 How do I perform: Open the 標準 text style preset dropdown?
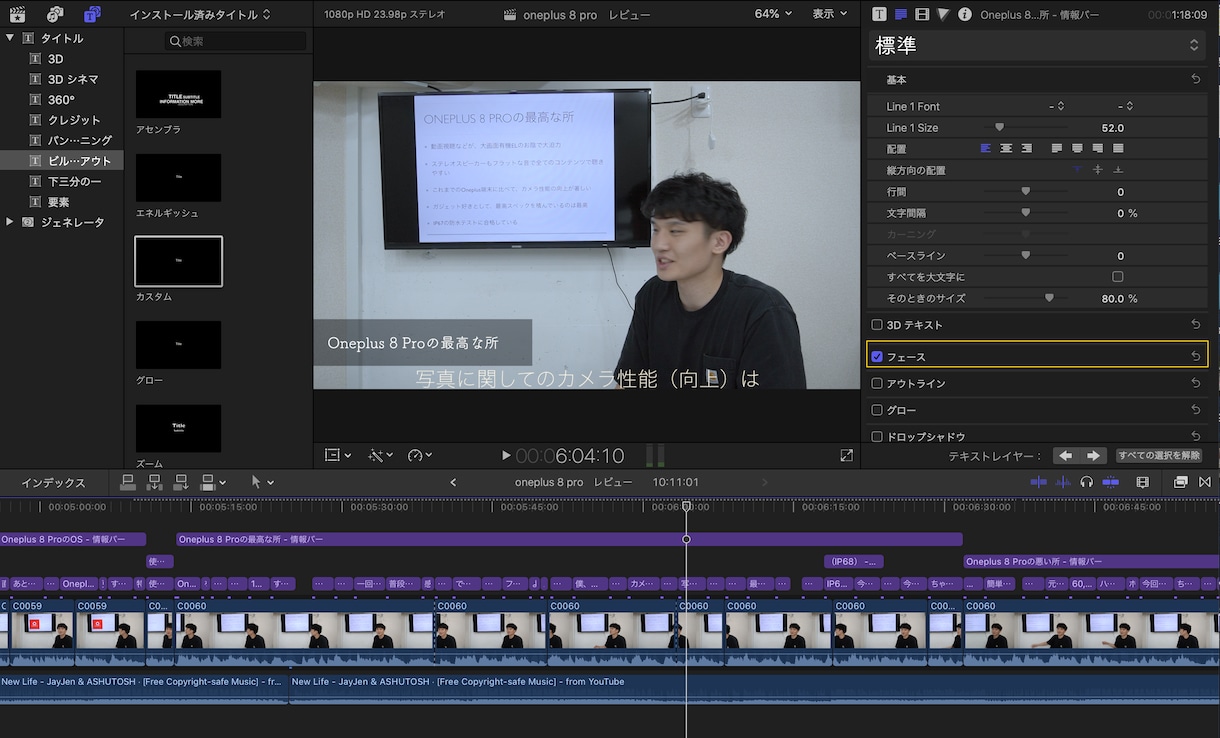(x=1037, y=45)
